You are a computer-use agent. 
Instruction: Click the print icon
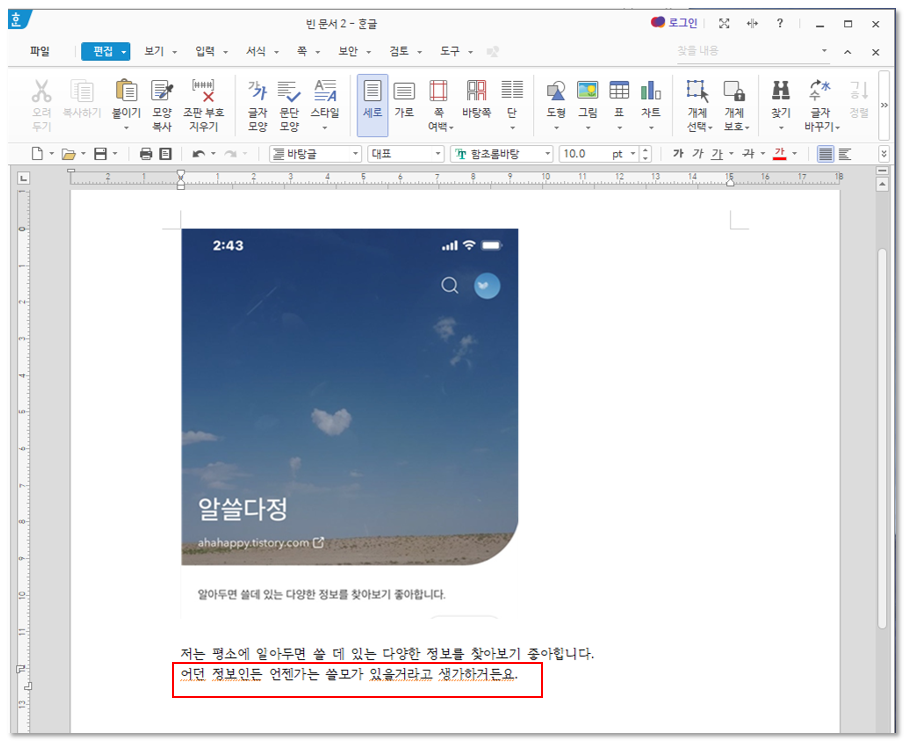pyautogui.click(x=146, y=153)
